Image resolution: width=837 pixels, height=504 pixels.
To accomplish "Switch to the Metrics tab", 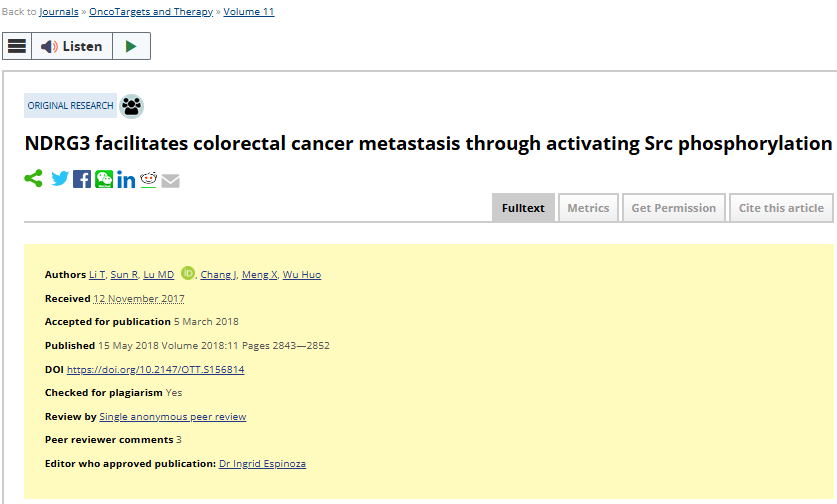I will tap(588, 208).
